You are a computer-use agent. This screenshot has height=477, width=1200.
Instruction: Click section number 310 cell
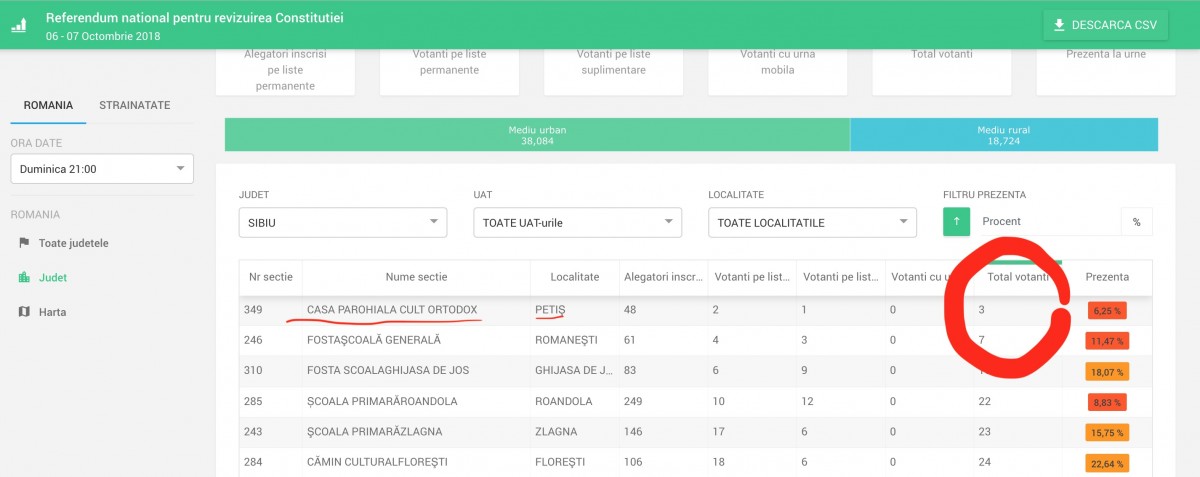252,371
